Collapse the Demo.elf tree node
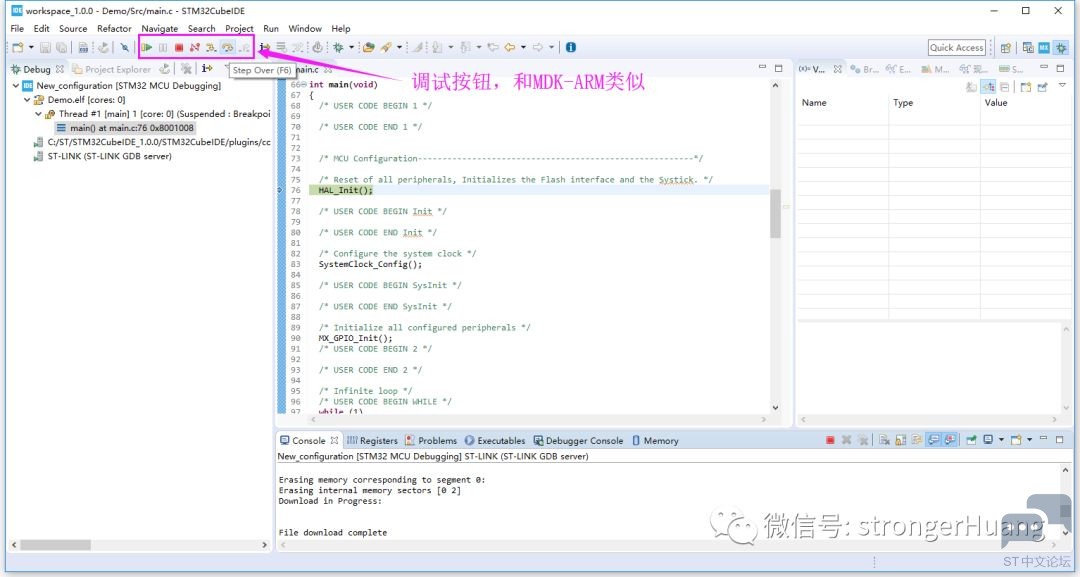The image size is (1080, 577). tap(27, 100)
